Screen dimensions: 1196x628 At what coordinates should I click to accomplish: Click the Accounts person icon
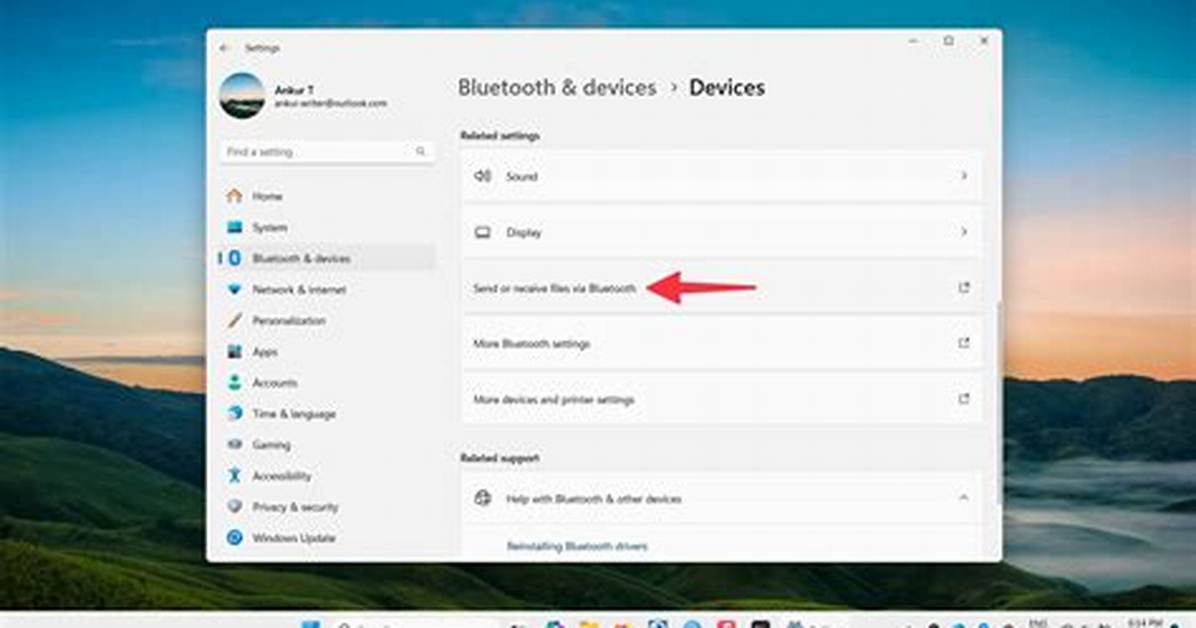(x=235, y=383)
